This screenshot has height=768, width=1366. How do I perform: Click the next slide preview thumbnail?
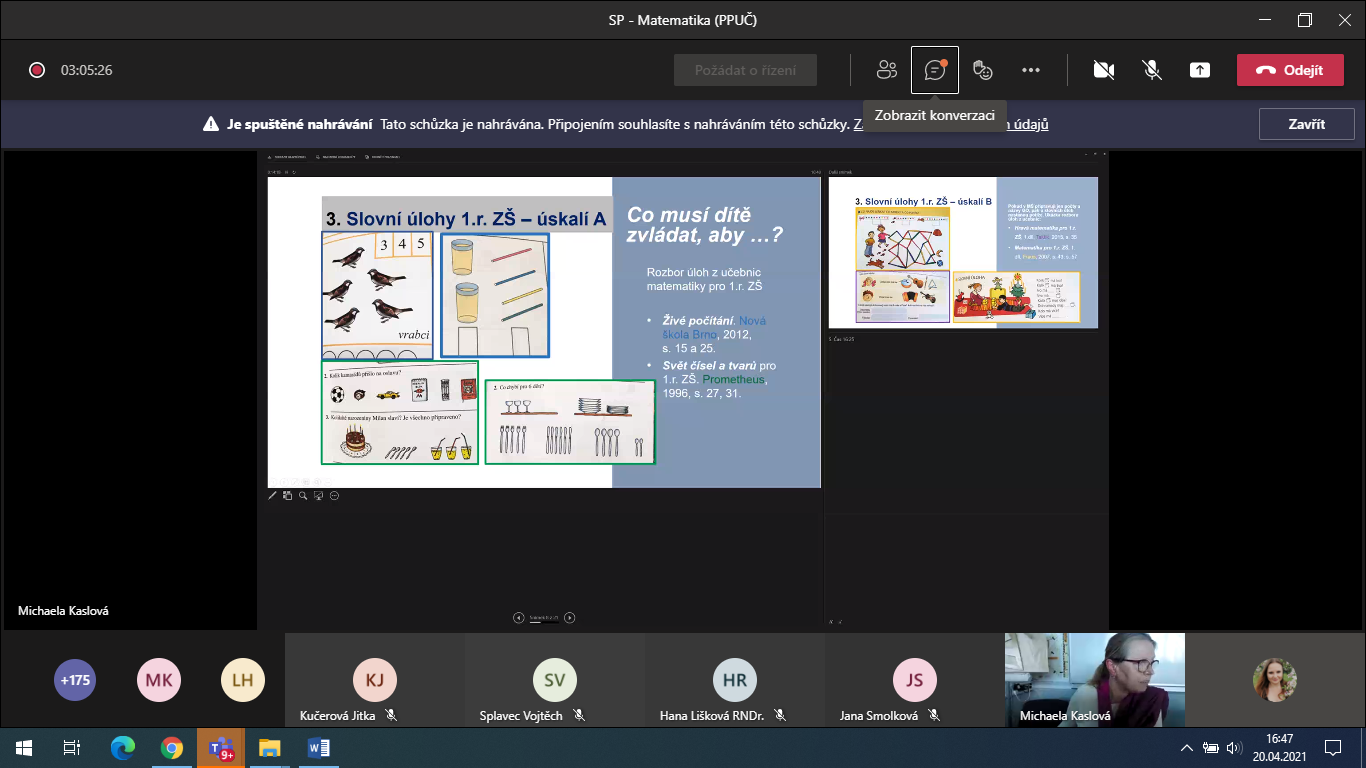(x=963, y=253)
